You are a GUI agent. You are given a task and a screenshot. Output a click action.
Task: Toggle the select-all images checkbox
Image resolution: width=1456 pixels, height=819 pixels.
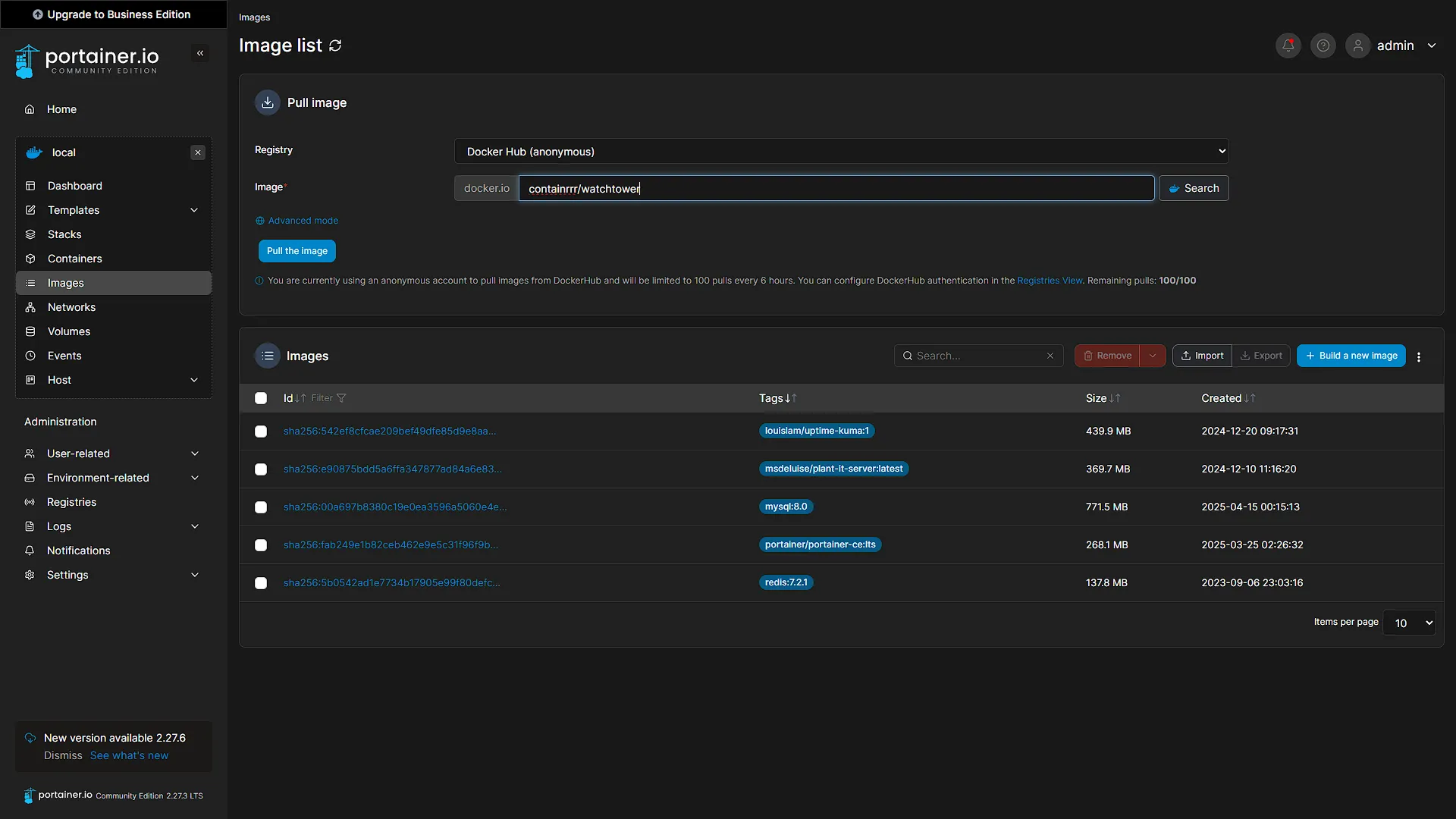(x=261, y=398)
